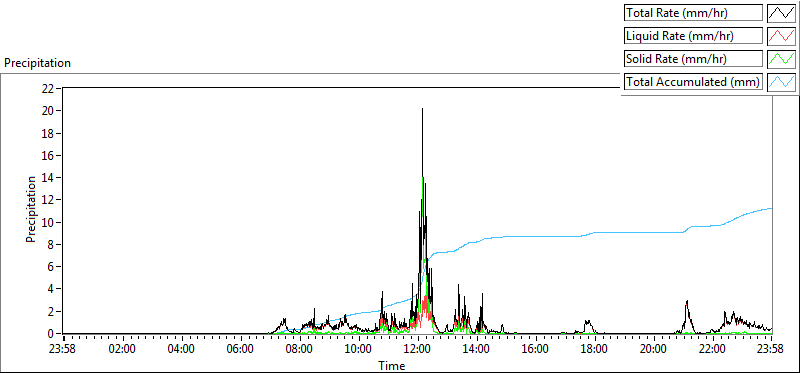Click the Total Accumulated blue line sample icon

tap(782, 82)
